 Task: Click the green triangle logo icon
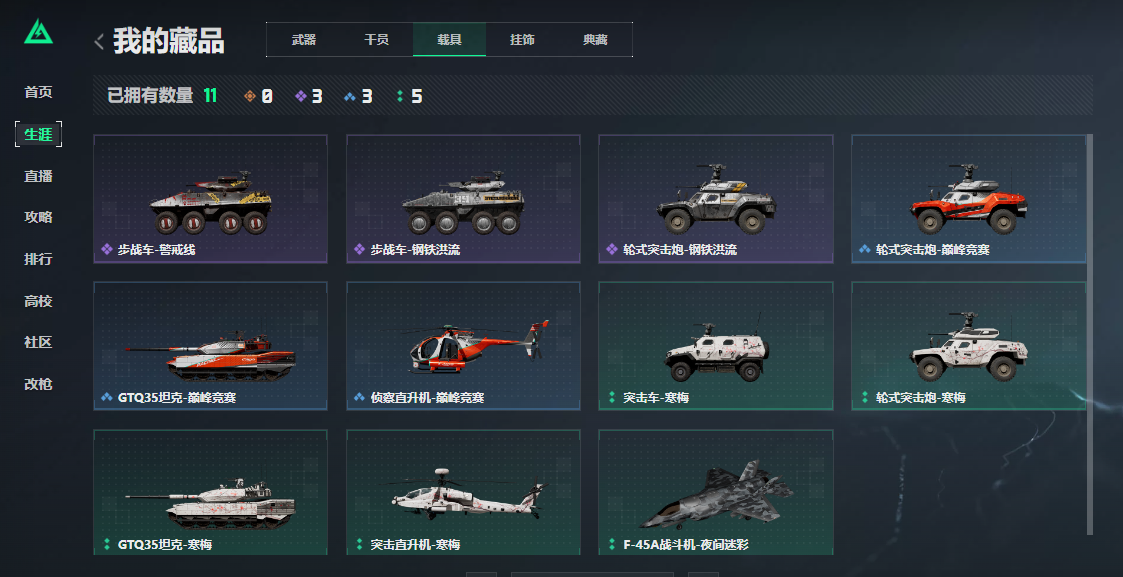click(x=38, y=31)
